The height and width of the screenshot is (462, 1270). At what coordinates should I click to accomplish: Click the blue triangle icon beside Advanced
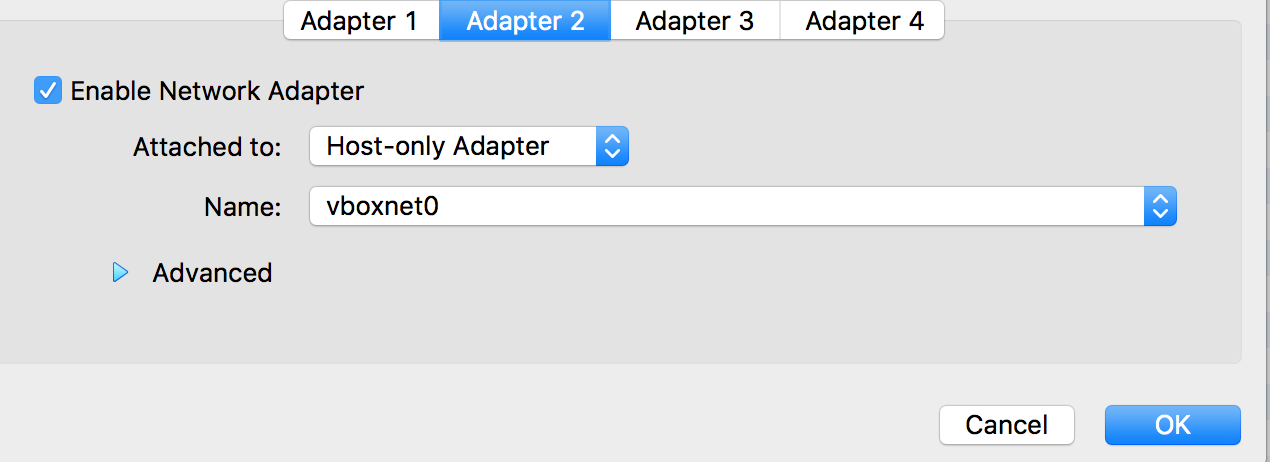(121, 273)
